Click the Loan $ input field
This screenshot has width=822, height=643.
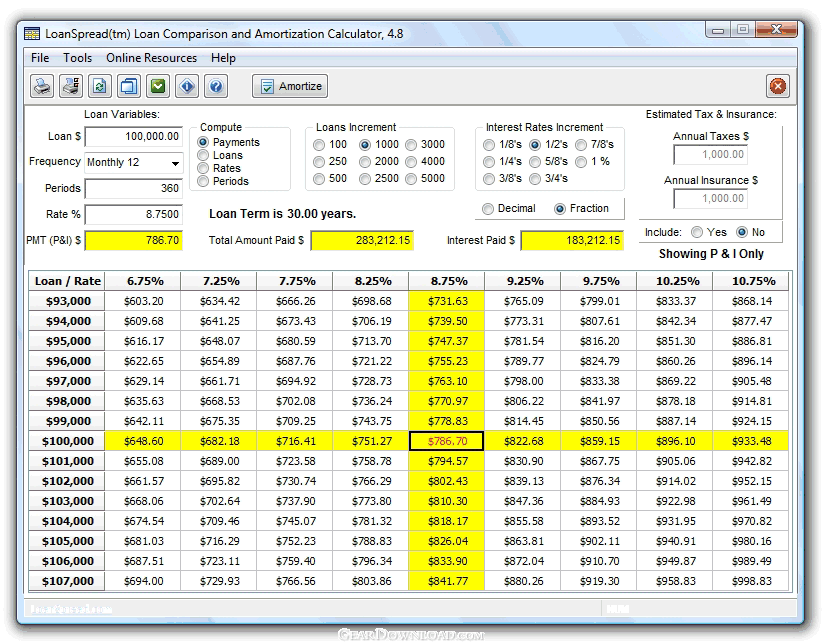134,136
